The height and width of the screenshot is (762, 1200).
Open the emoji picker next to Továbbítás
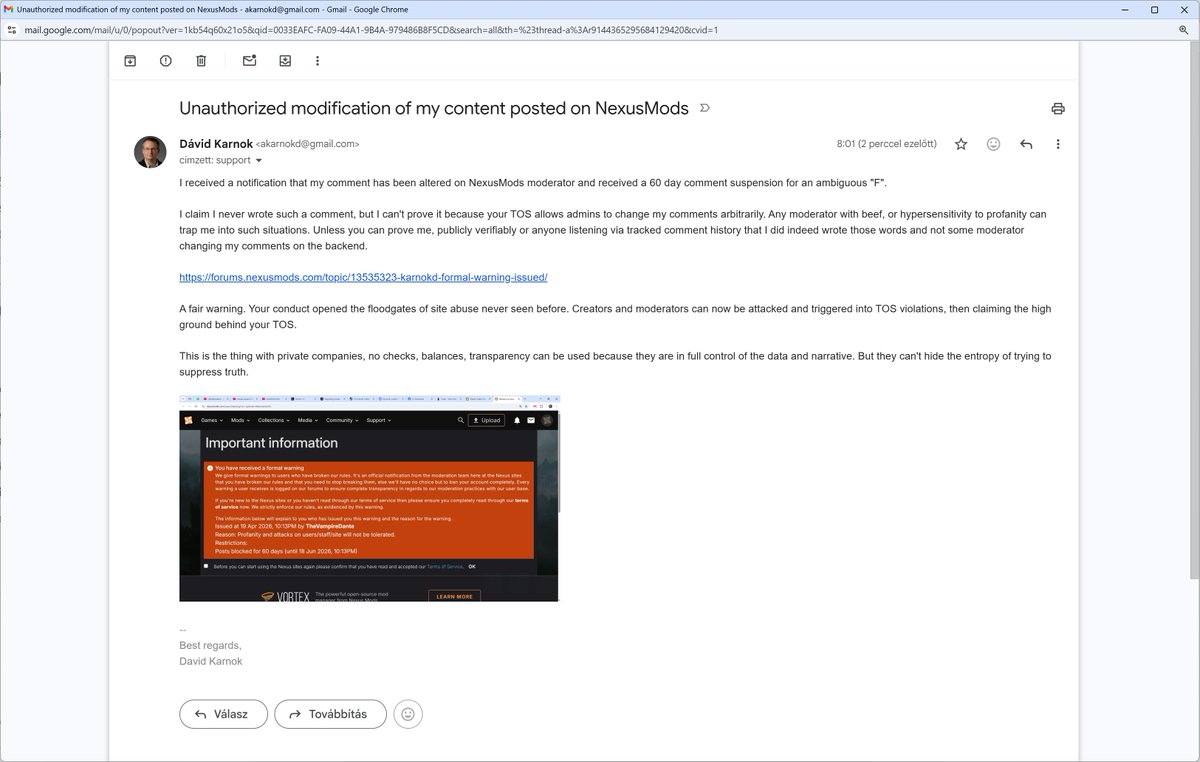click(x=407, y=714)
